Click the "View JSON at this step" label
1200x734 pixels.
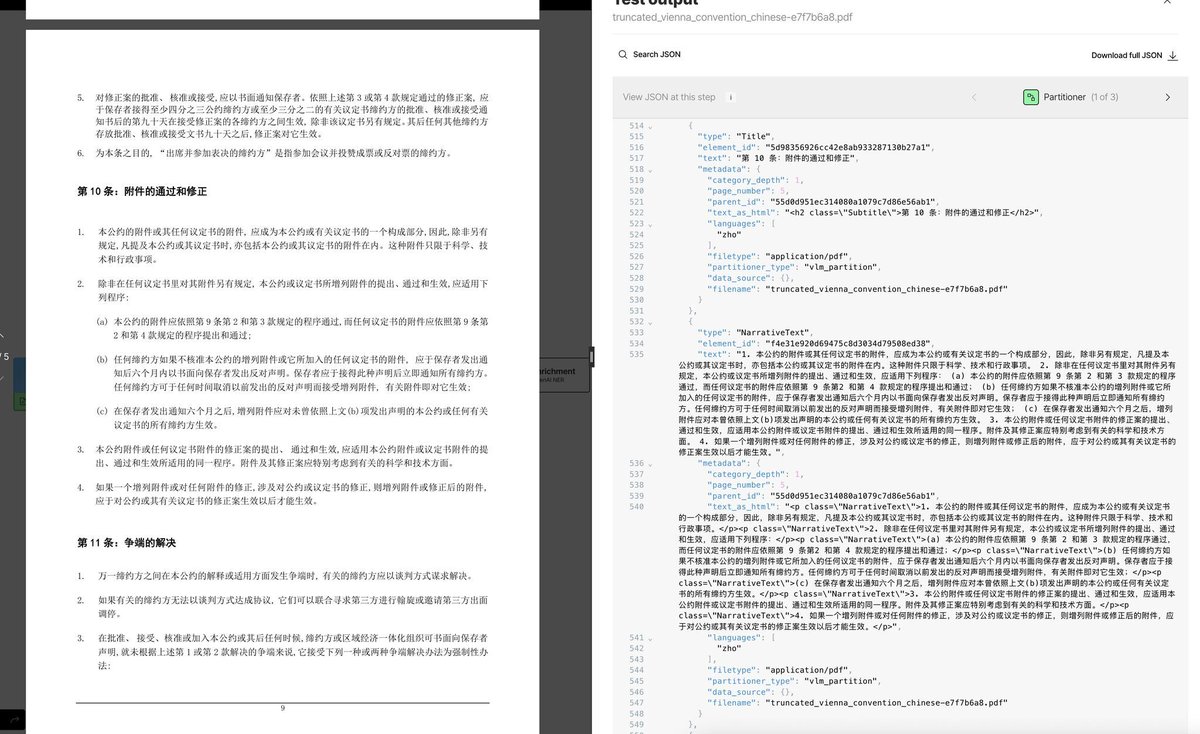click(669, 97)
